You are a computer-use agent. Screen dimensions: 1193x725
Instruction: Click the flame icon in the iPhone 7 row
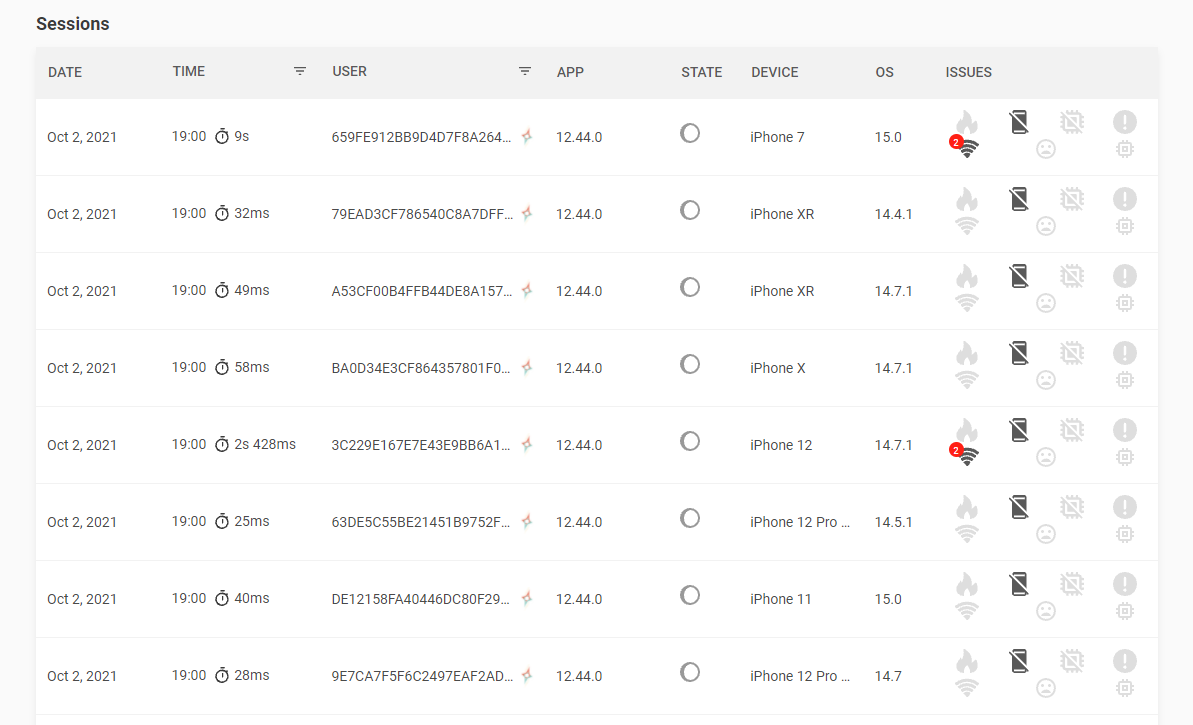coord(967,122)
